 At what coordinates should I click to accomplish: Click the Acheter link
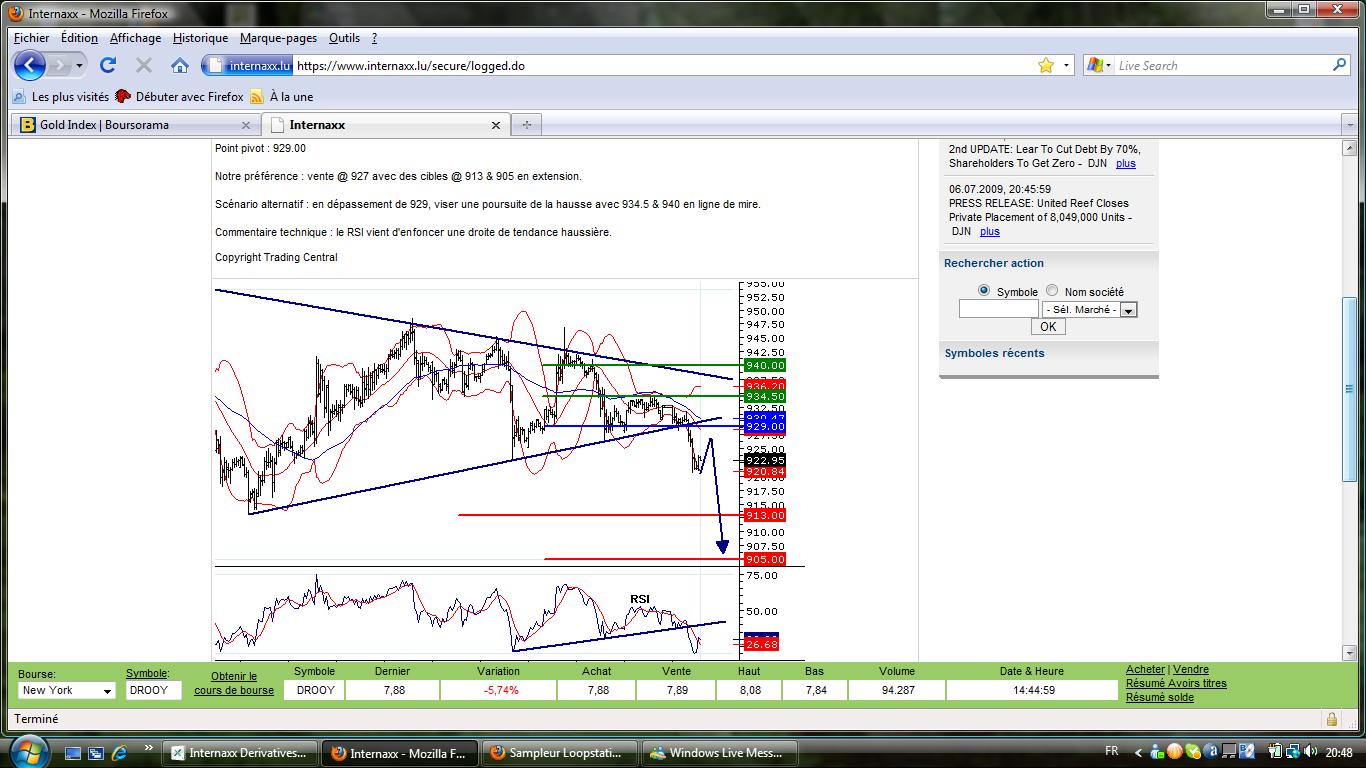tap(1145, 670)
